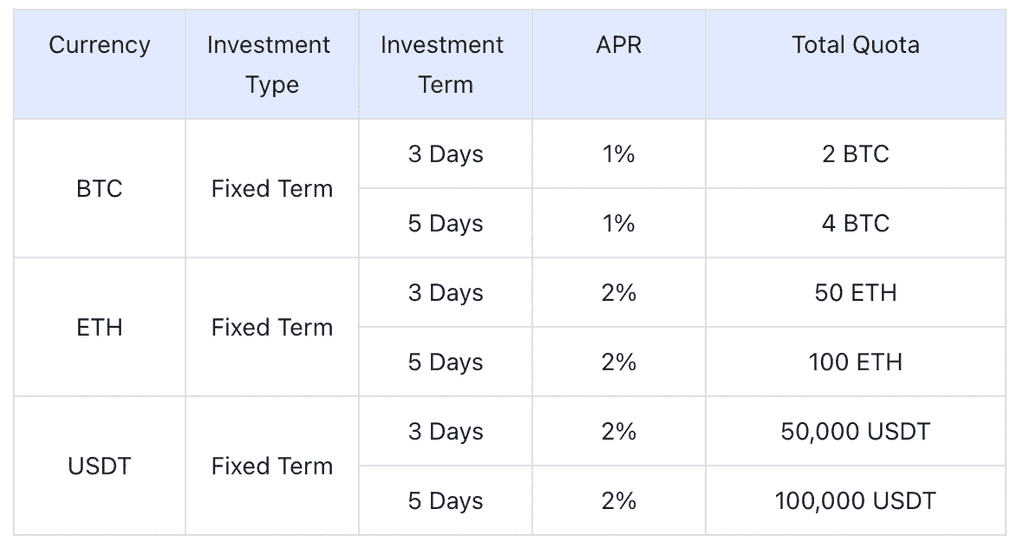Screen dimensions: 1024x548
Task: Select the APR column header
Action: [618, 46]
